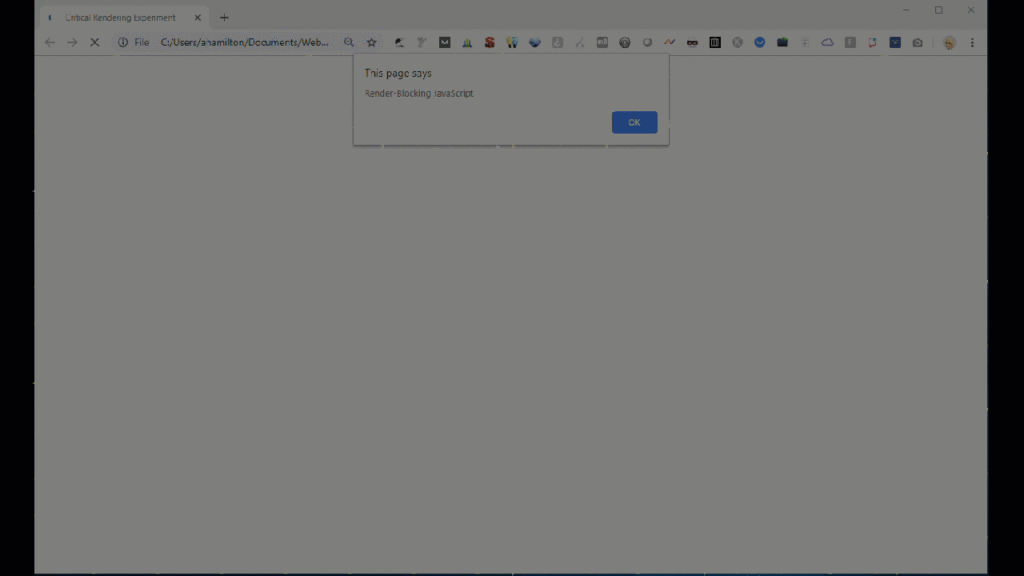The image size is (1024, 576).
Task: Maximize the browser window
Action: pyautogui.click(x=938, y=10)
